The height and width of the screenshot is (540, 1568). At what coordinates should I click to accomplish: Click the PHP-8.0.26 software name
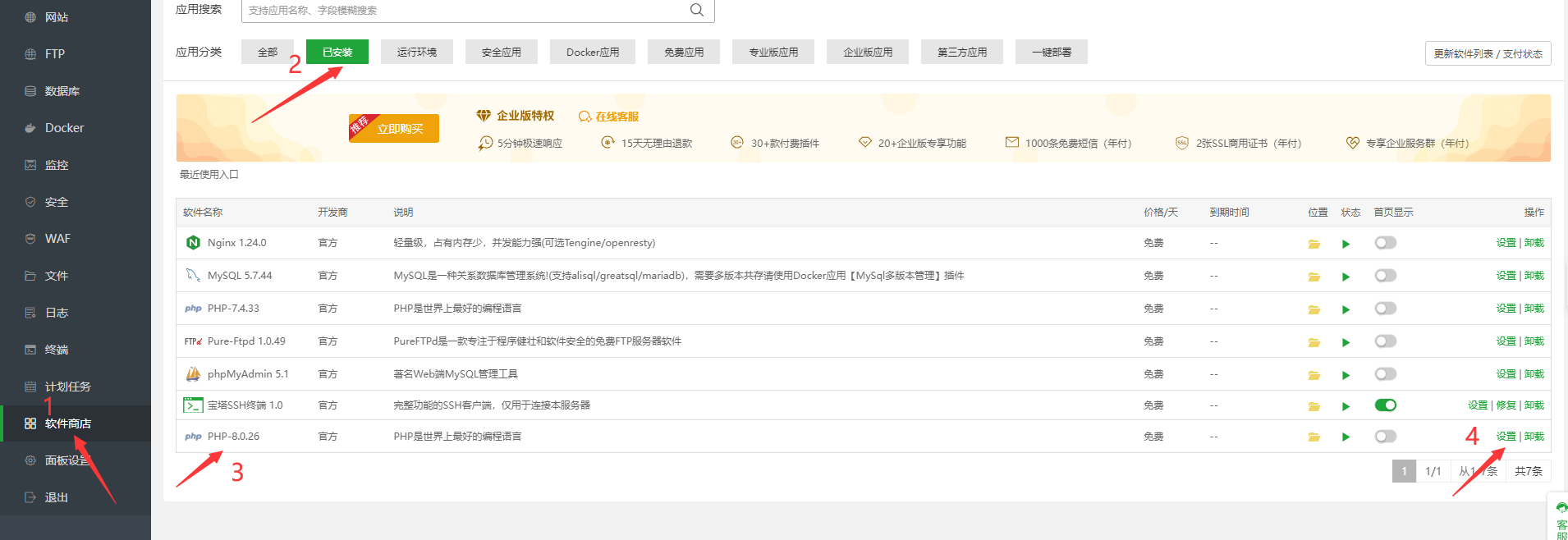click(233, 437)
